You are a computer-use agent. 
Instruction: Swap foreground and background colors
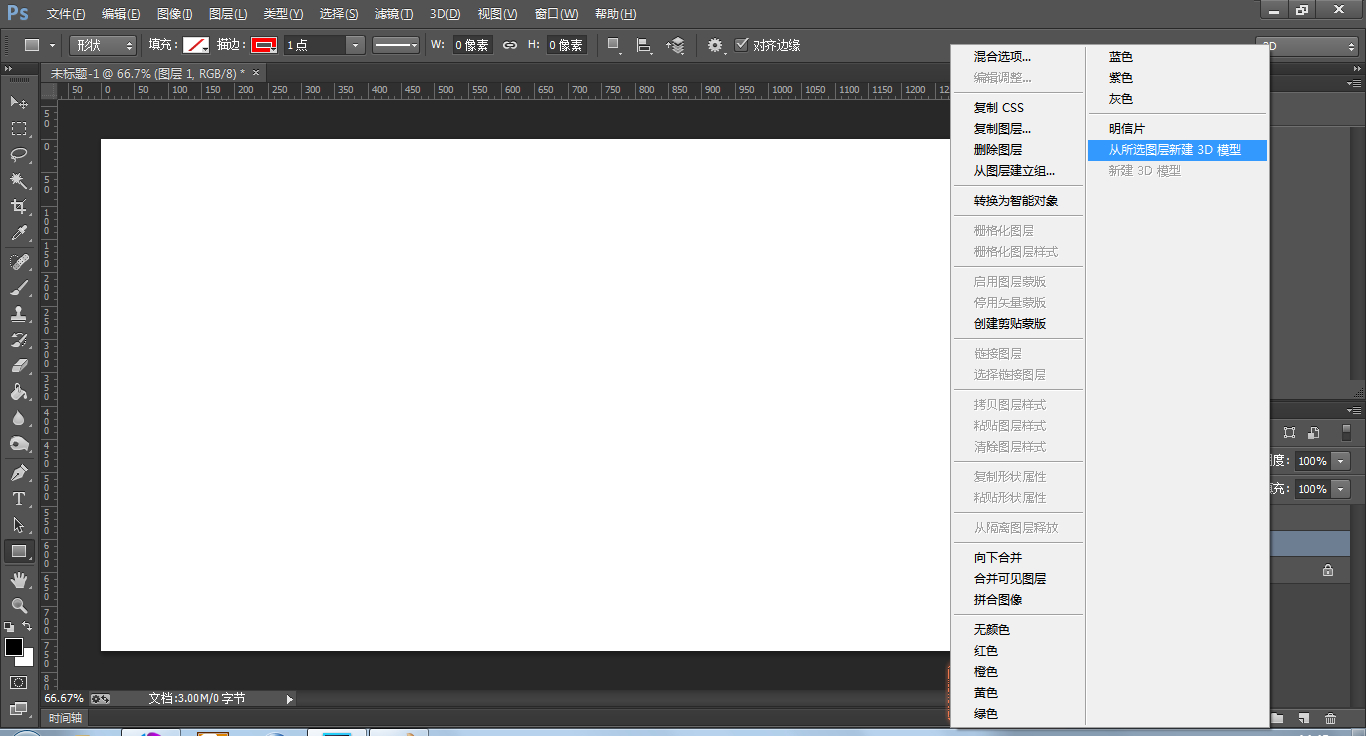[x=27, y=627]
